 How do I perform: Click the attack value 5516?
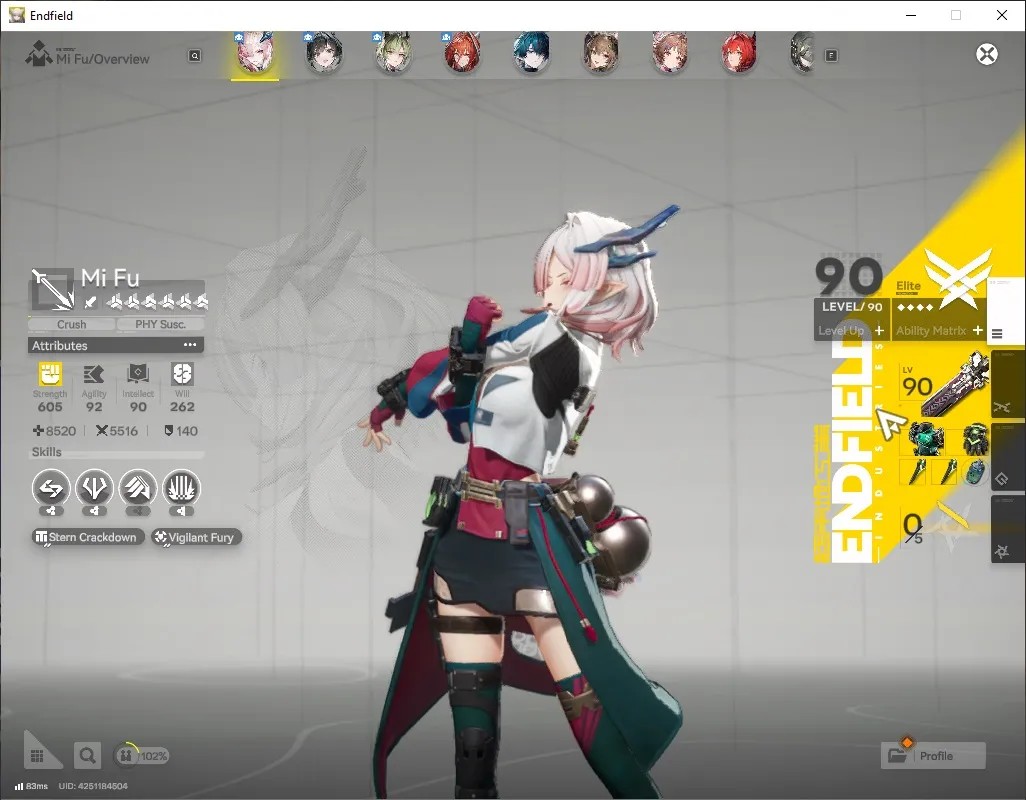(x=117, y=431)
